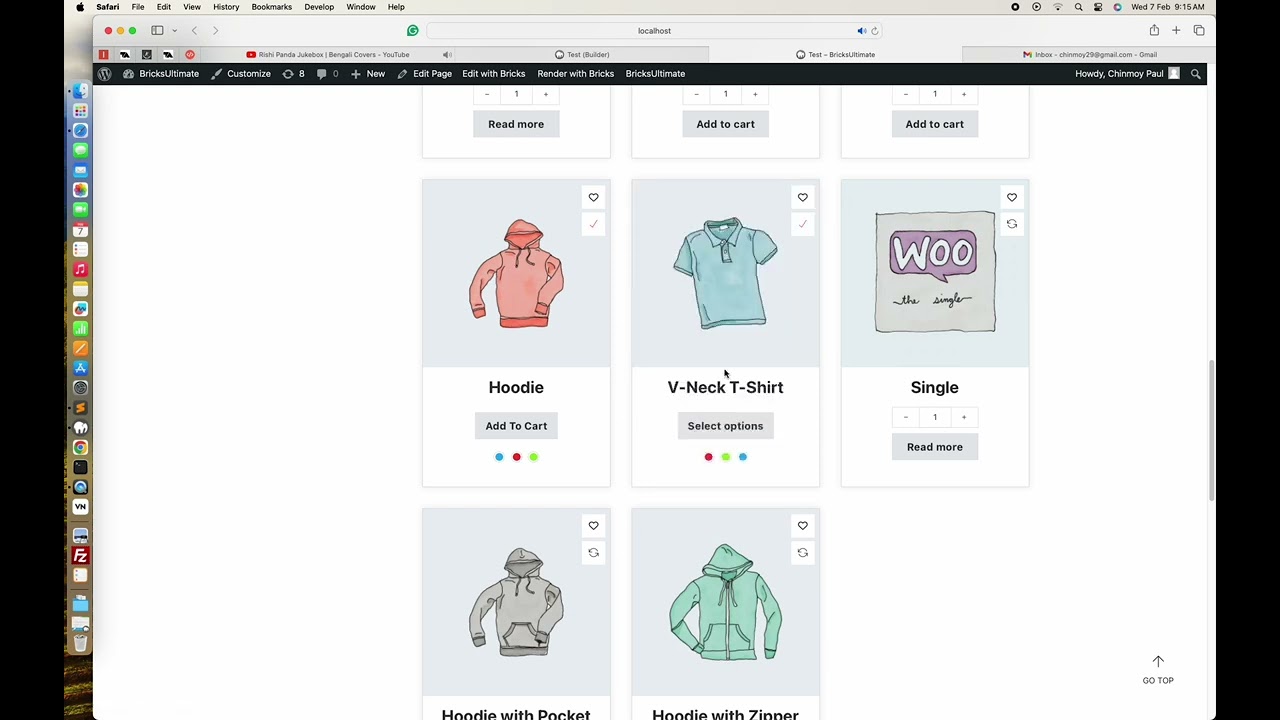Select the blue swatch under Hoodie
1280x720 pixels.
click(499, 457)
